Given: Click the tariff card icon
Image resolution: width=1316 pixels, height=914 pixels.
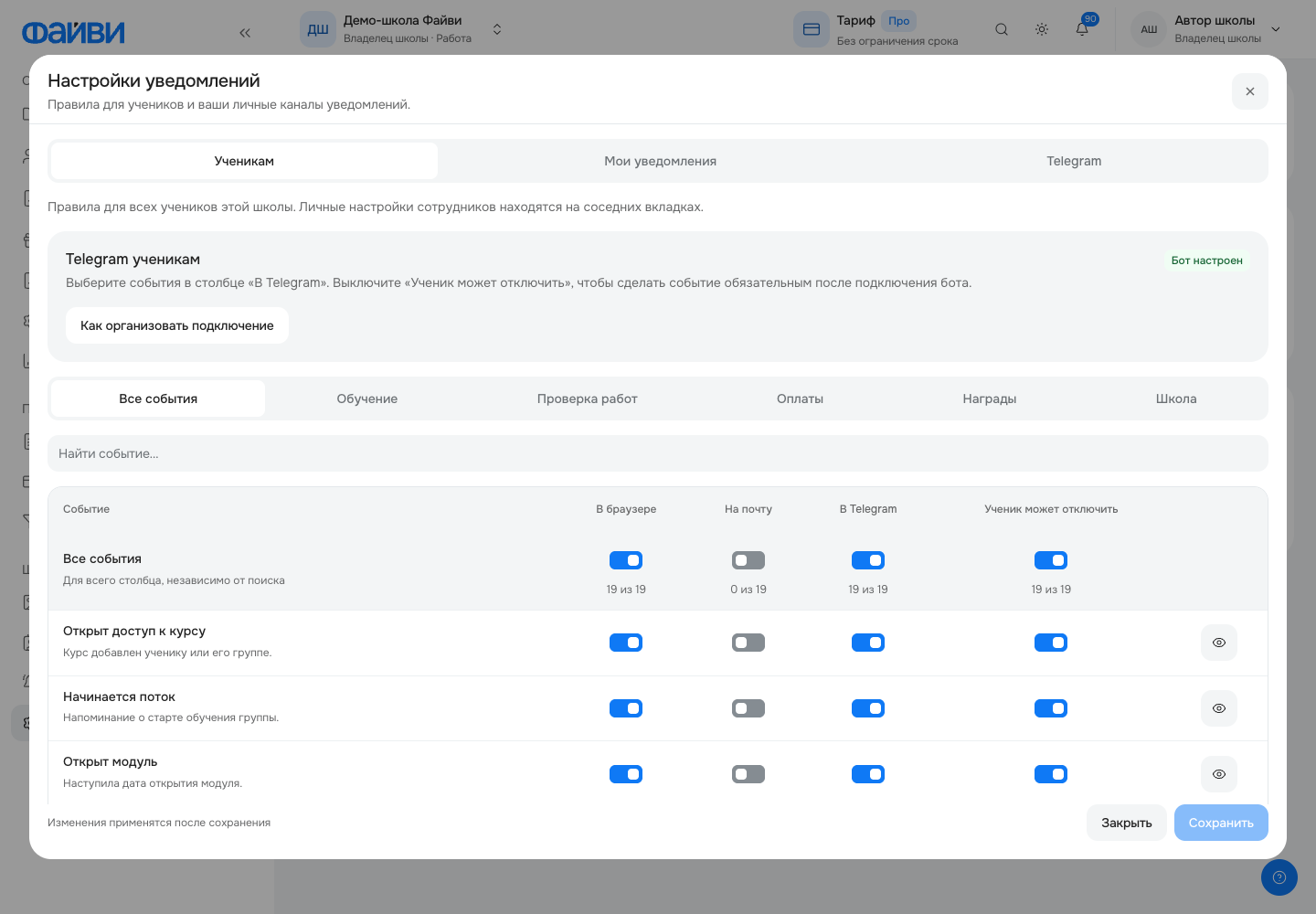Looking at the screenshot, I should click(812, 29).
